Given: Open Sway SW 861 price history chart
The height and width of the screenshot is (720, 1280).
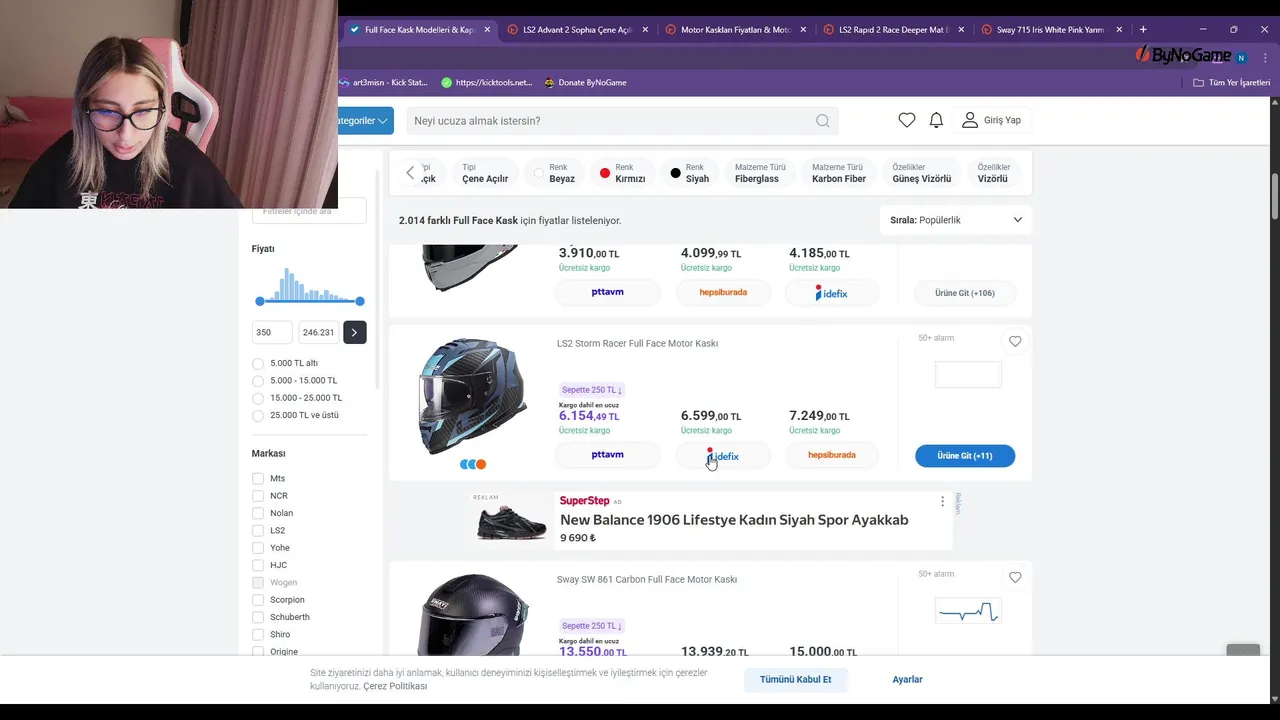Looking at the screenshot, I should point(968,611).
